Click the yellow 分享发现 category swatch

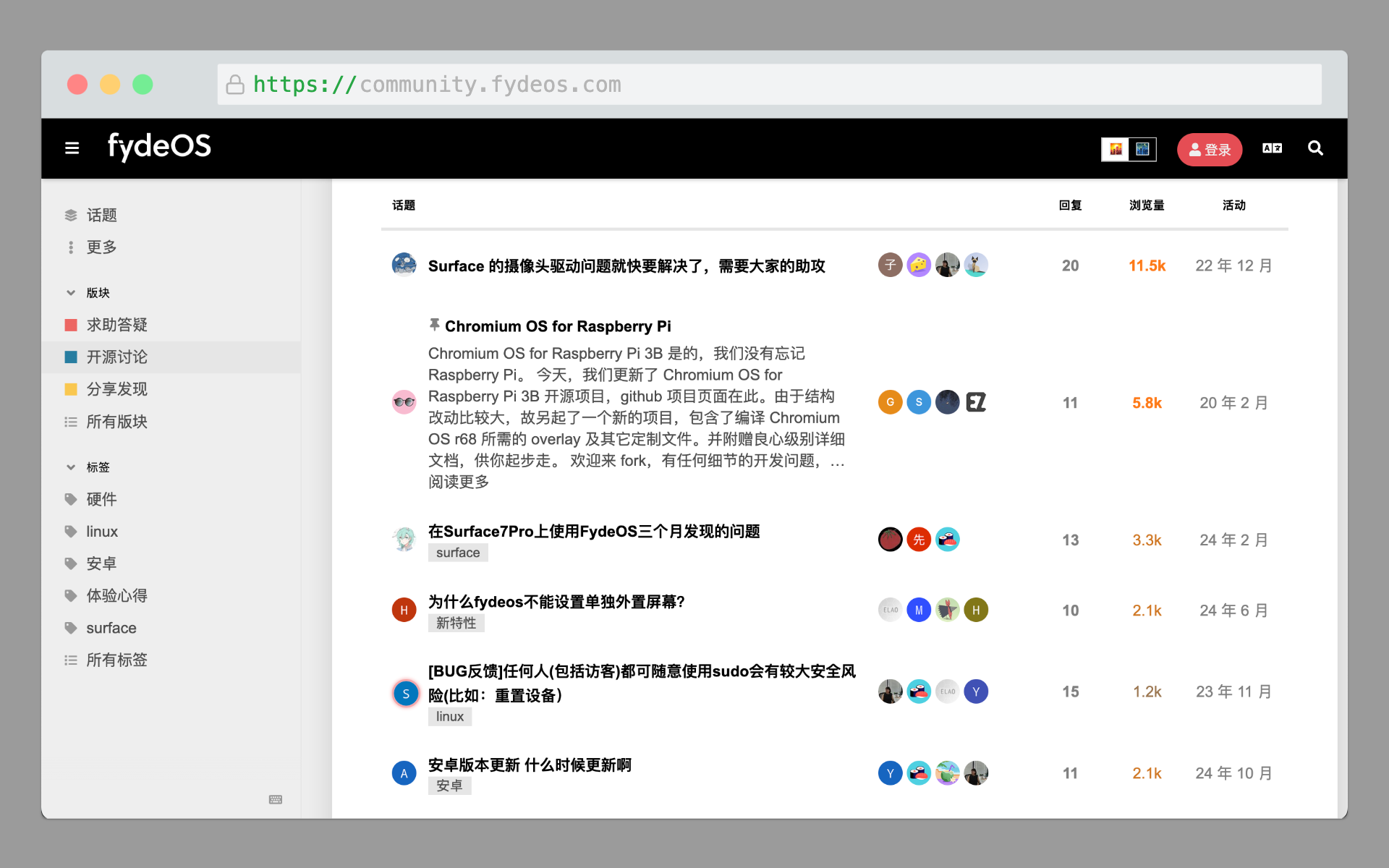coord(71,389)
